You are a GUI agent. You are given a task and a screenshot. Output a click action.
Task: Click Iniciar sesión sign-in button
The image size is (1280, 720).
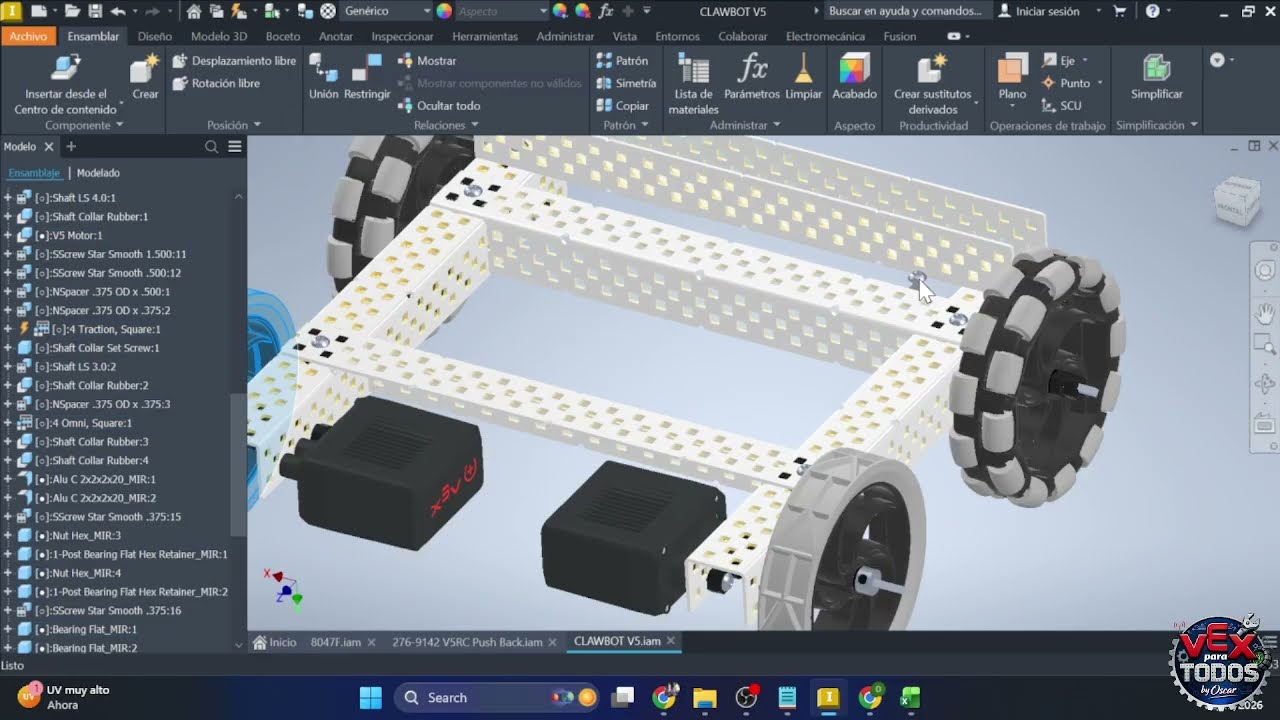(1039, 11)
